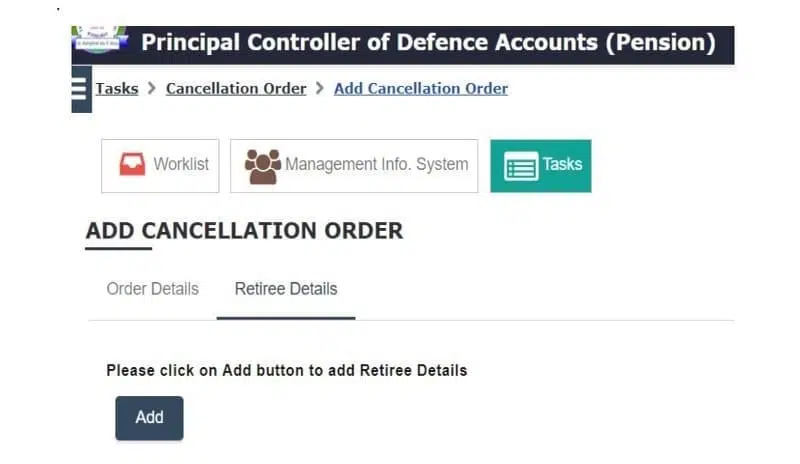Select the teal Tasks button
This screenshot has width=800, height=464.
[x=541, y=165]
